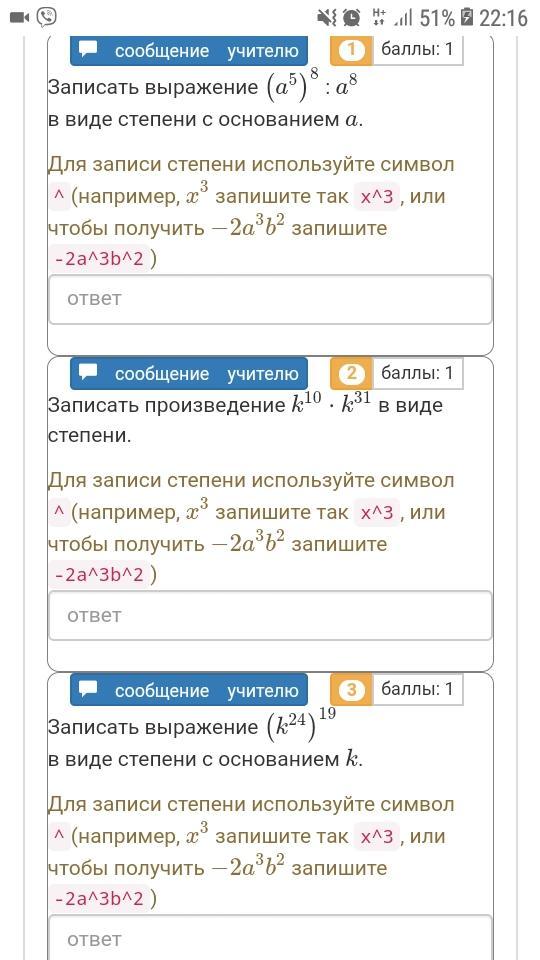This screenshot has width=540, height=960.
Task: Tap the Viber notification icon
Action: [47, 18]
